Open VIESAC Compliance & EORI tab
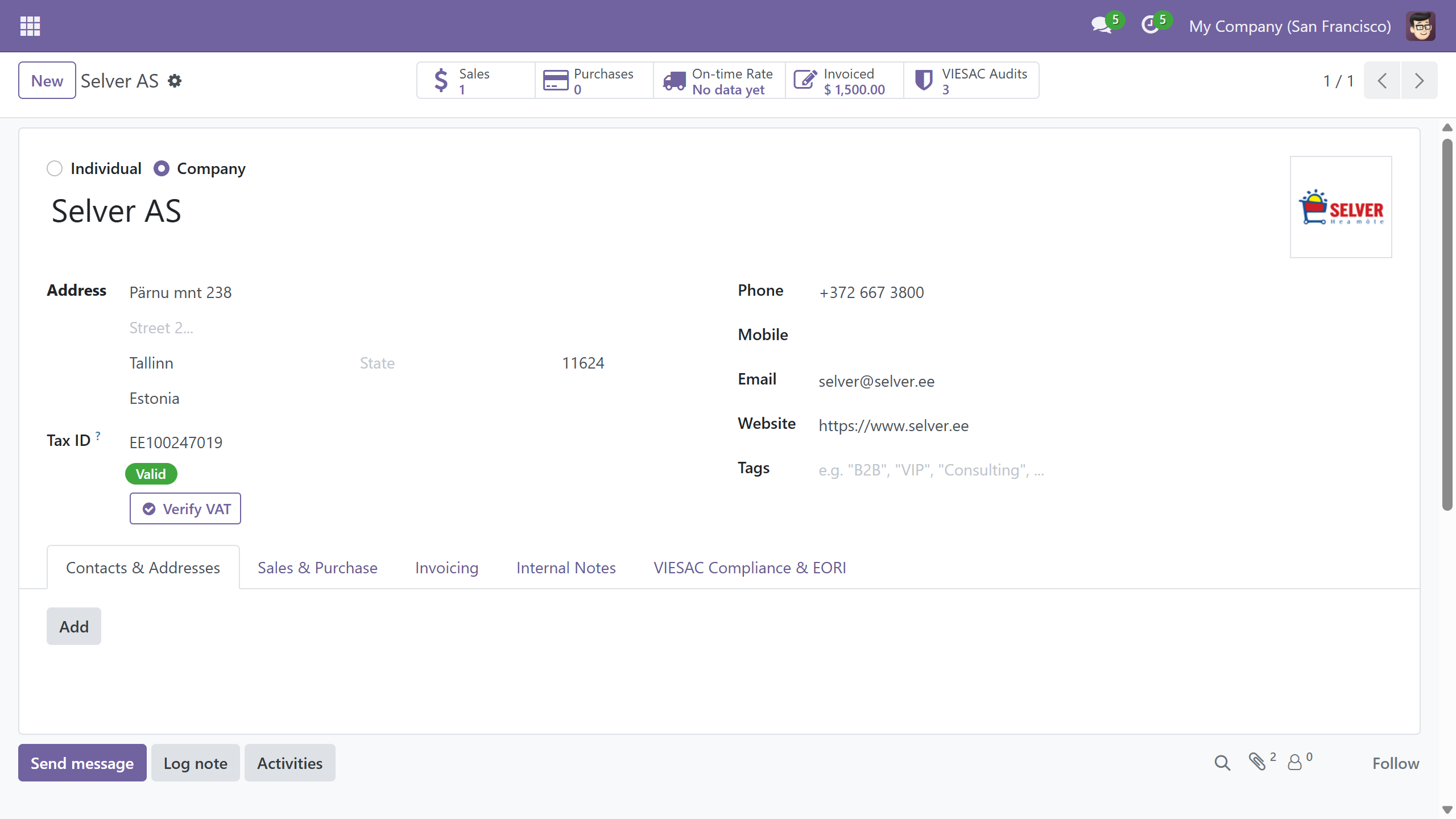 click(750, 568)
